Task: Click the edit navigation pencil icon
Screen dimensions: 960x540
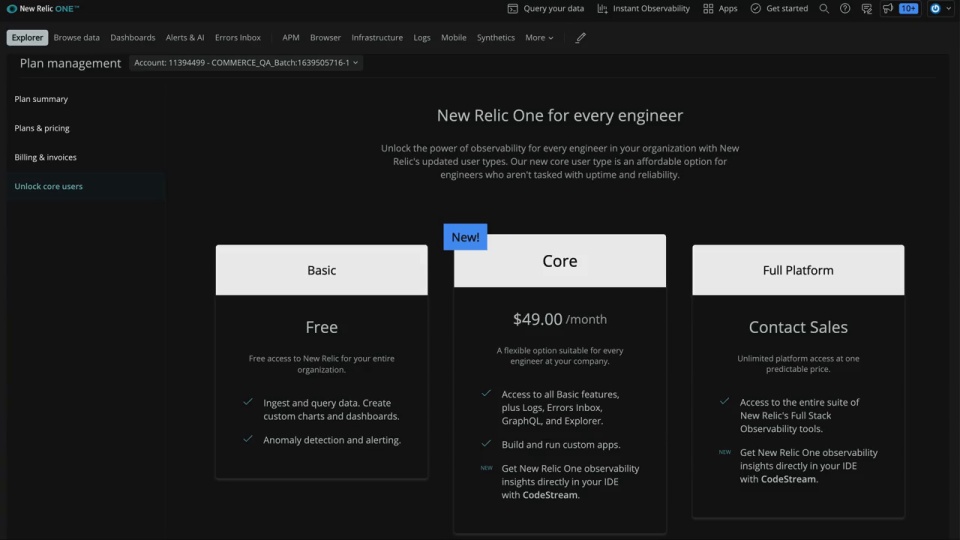Action: [x=580, y=38]
